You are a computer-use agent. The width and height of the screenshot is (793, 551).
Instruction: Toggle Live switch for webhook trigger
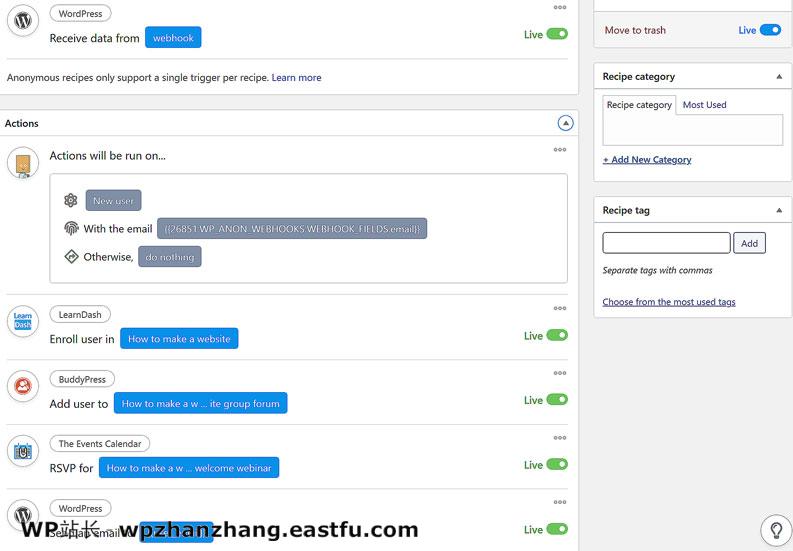pyautogui.click(x=557, y=34)
